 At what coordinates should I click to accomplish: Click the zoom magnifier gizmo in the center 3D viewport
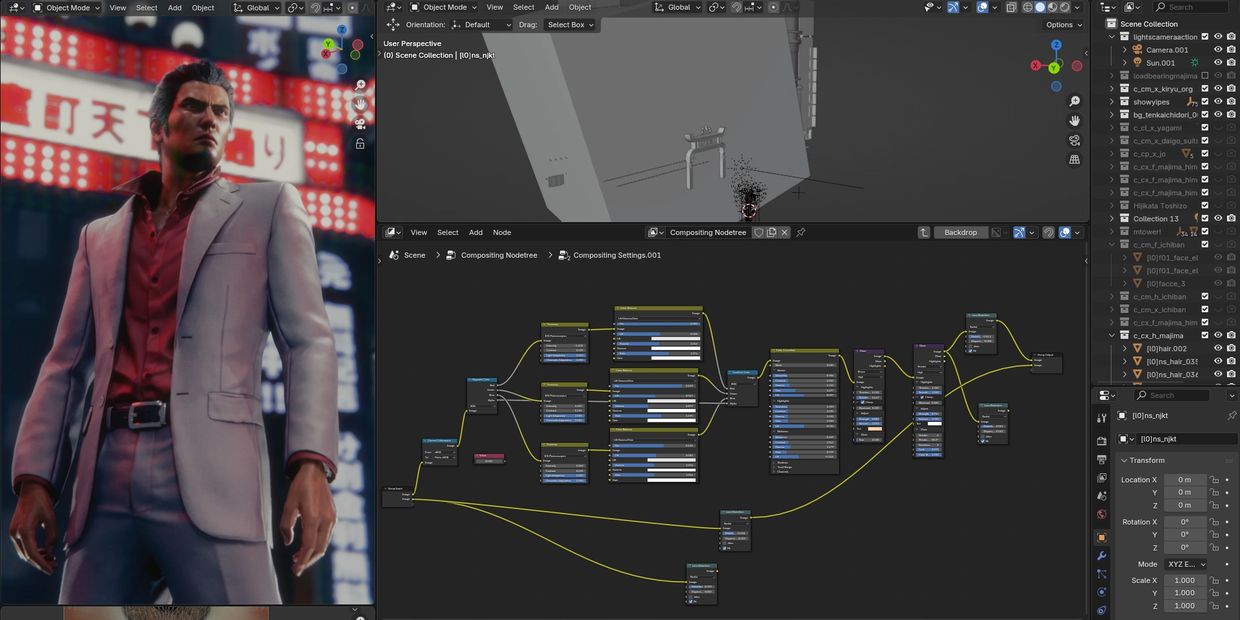1074,102
